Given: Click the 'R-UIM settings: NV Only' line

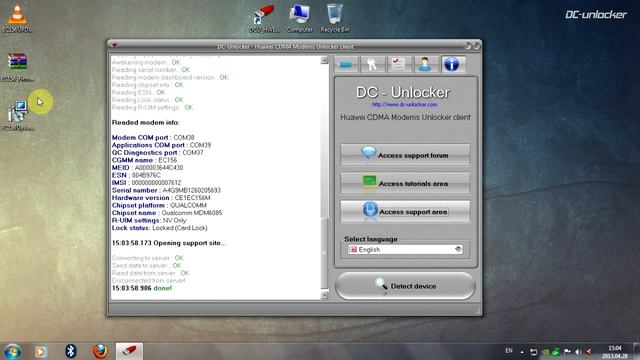Looking at the screenshot, I should [149, 220].
